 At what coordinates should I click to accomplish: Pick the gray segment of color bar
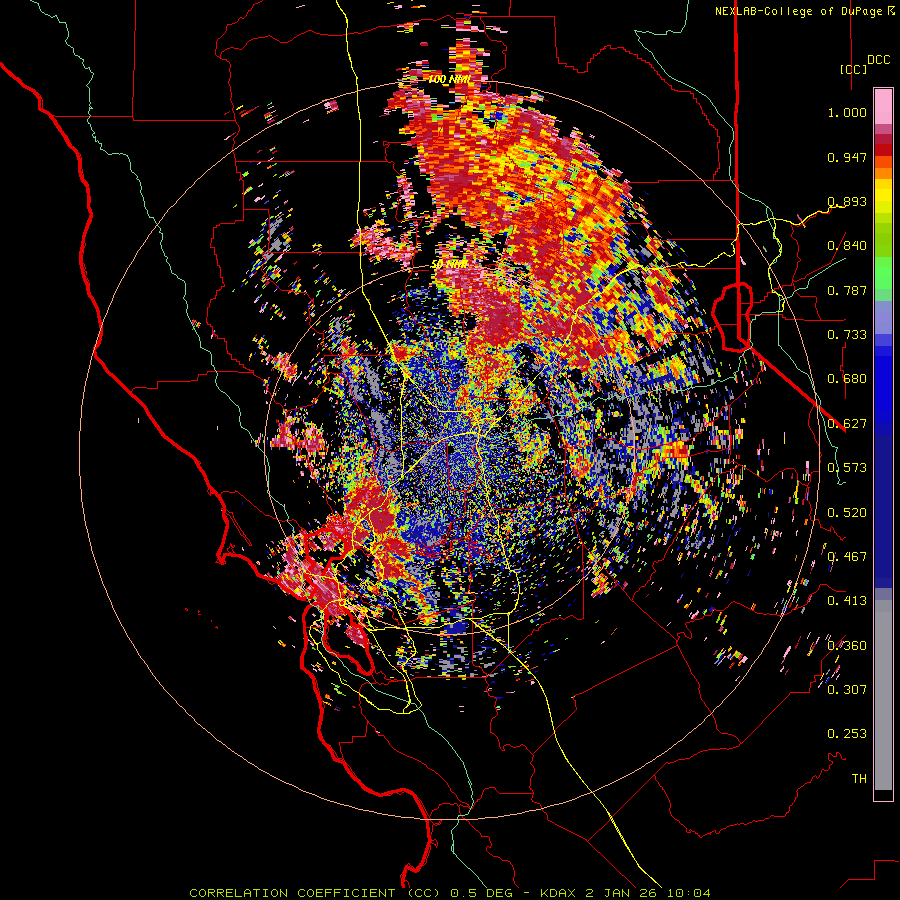tap(883, 695)
